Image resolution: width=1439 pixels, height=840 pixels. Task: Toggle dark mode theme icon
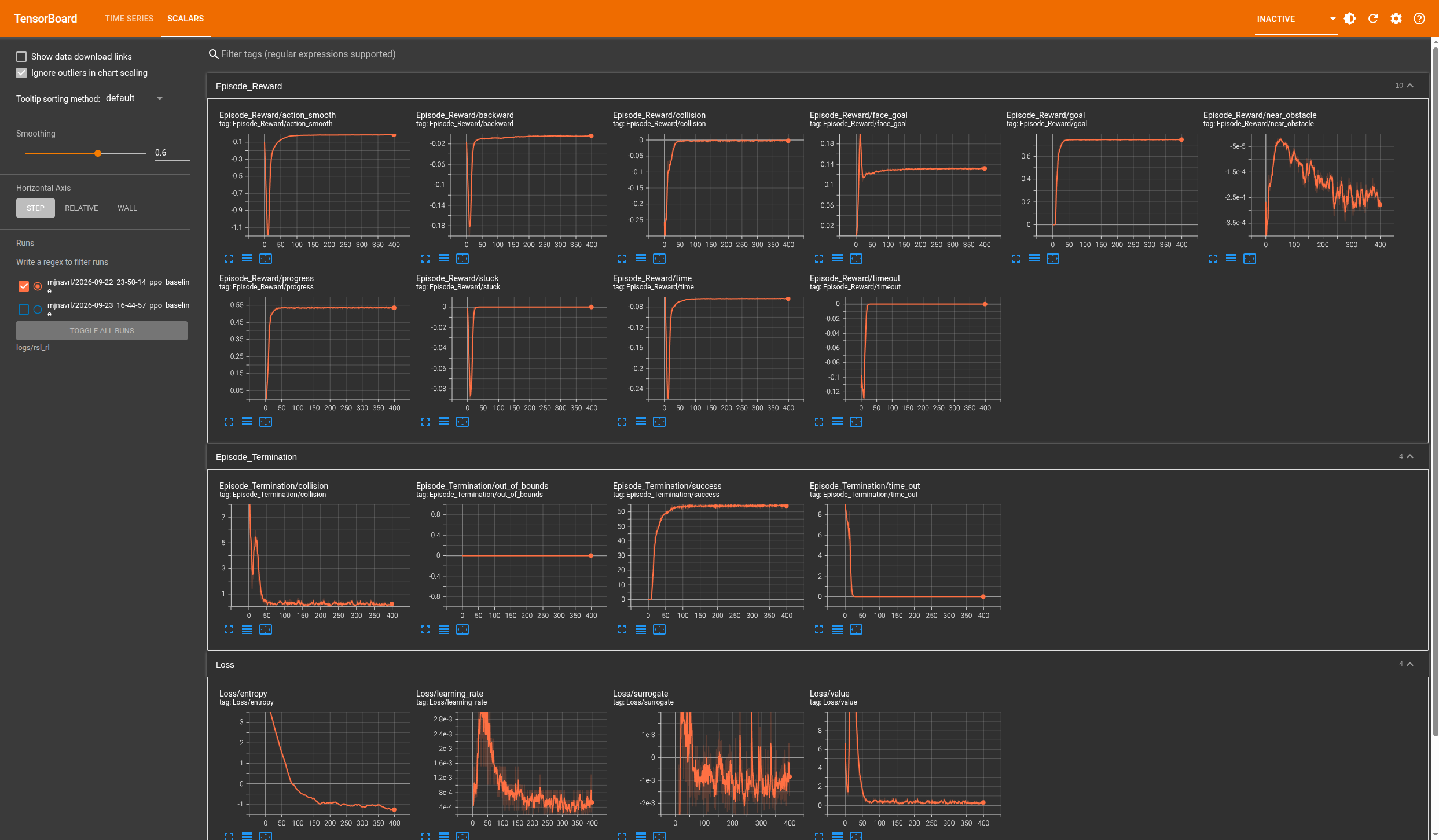1350,19
